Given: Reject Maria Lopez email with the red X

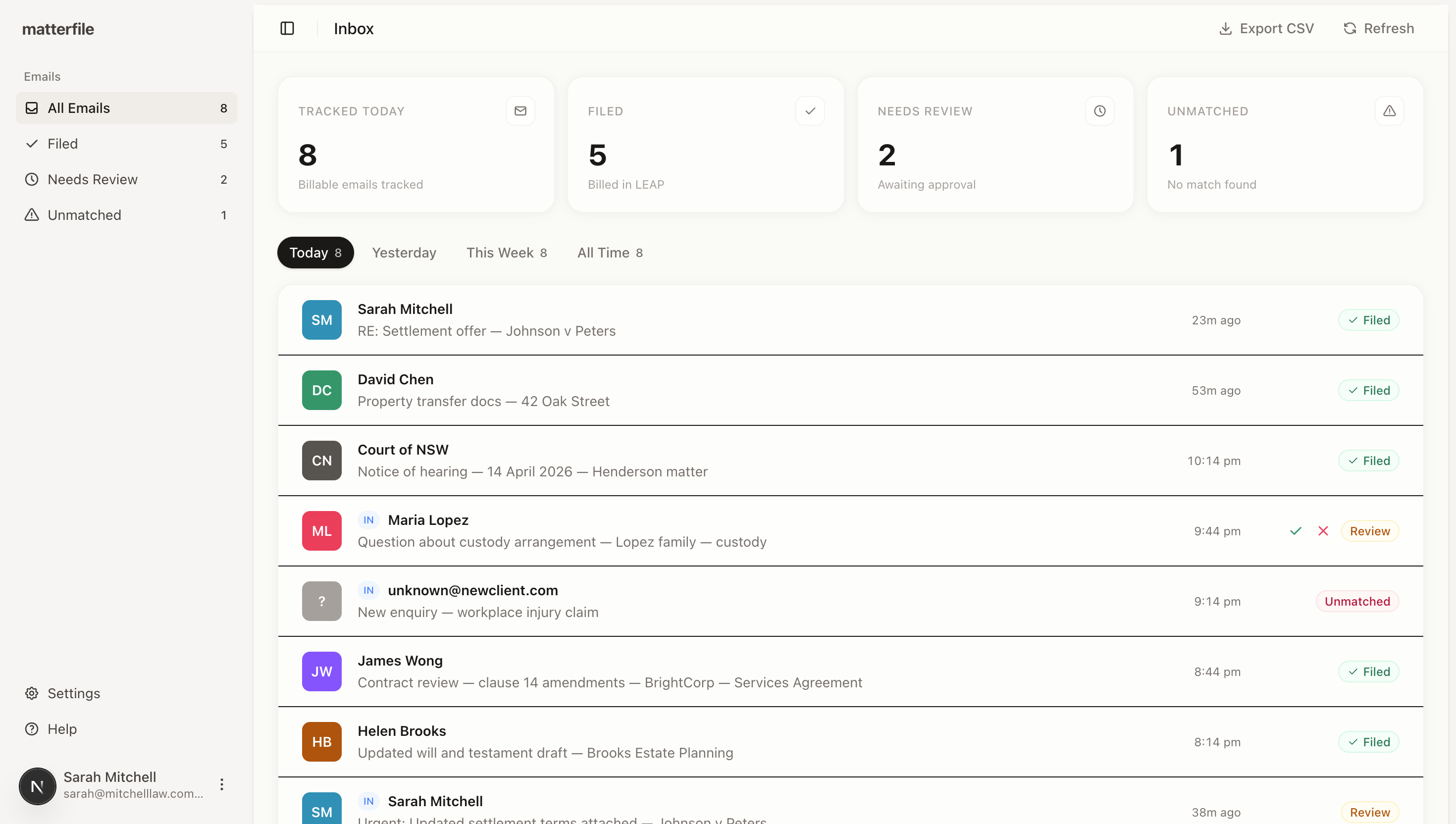Looking at the screenshot, I should (x=1324, y=531).
